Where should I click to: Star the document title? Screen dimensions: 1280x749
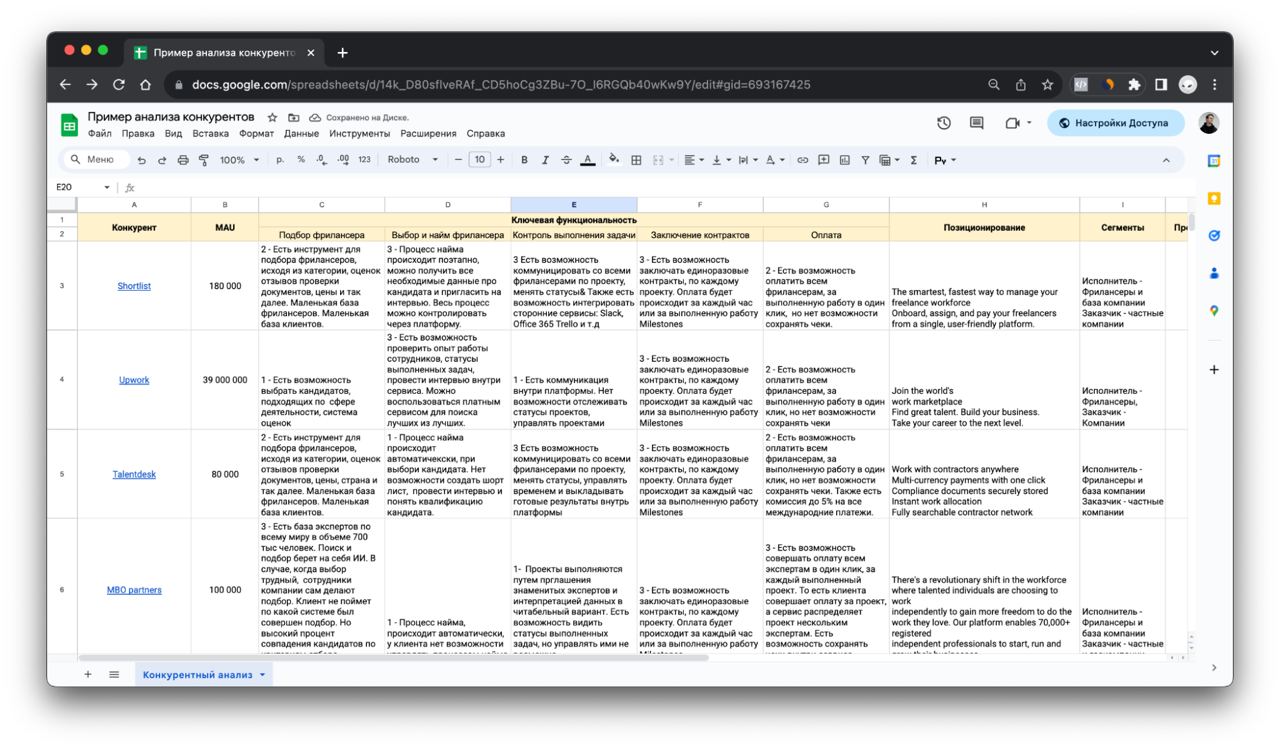(x=272, y=118)
